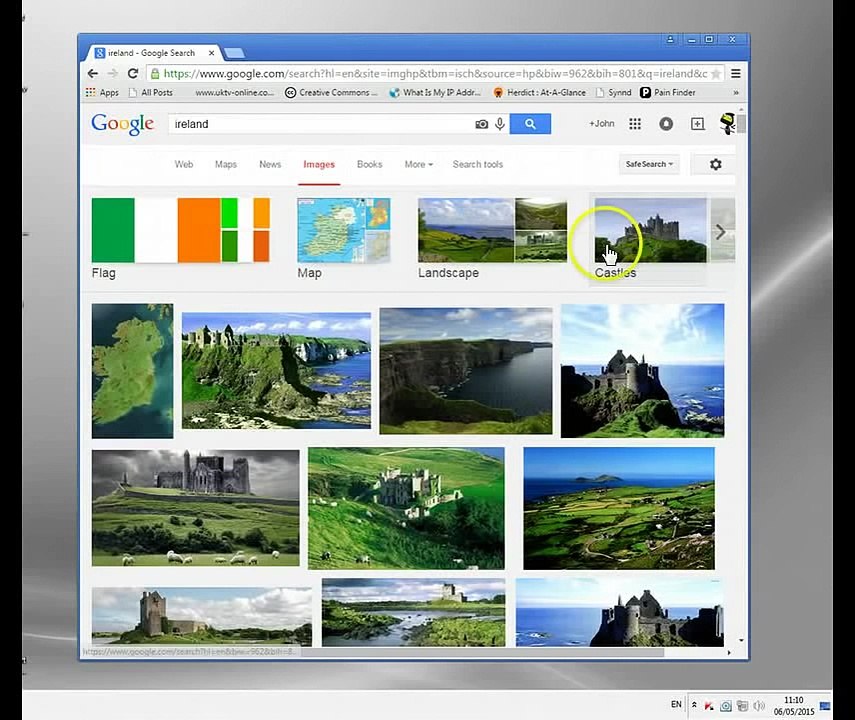855x720 pixels.
Task: Open the satellite map of Ireland image
Action: pos(133,371)
